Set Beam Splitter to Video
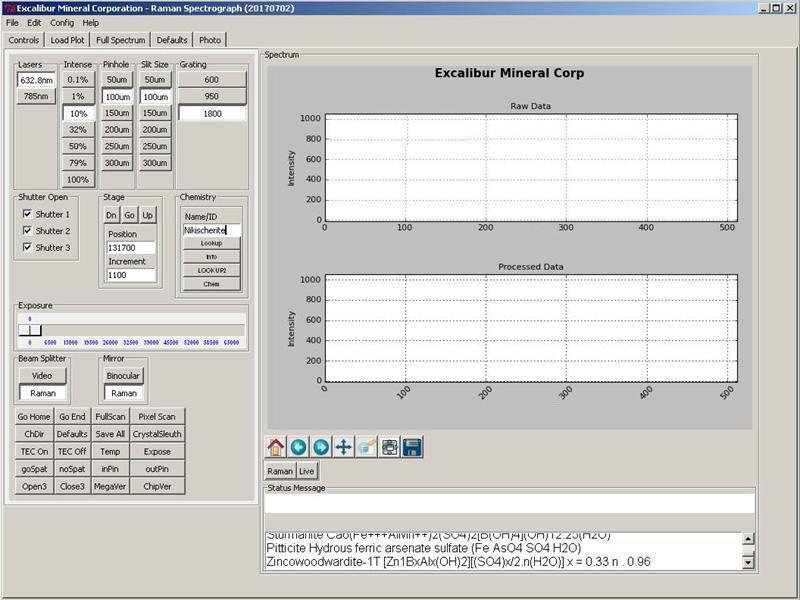800x600 pixels. 42,376
